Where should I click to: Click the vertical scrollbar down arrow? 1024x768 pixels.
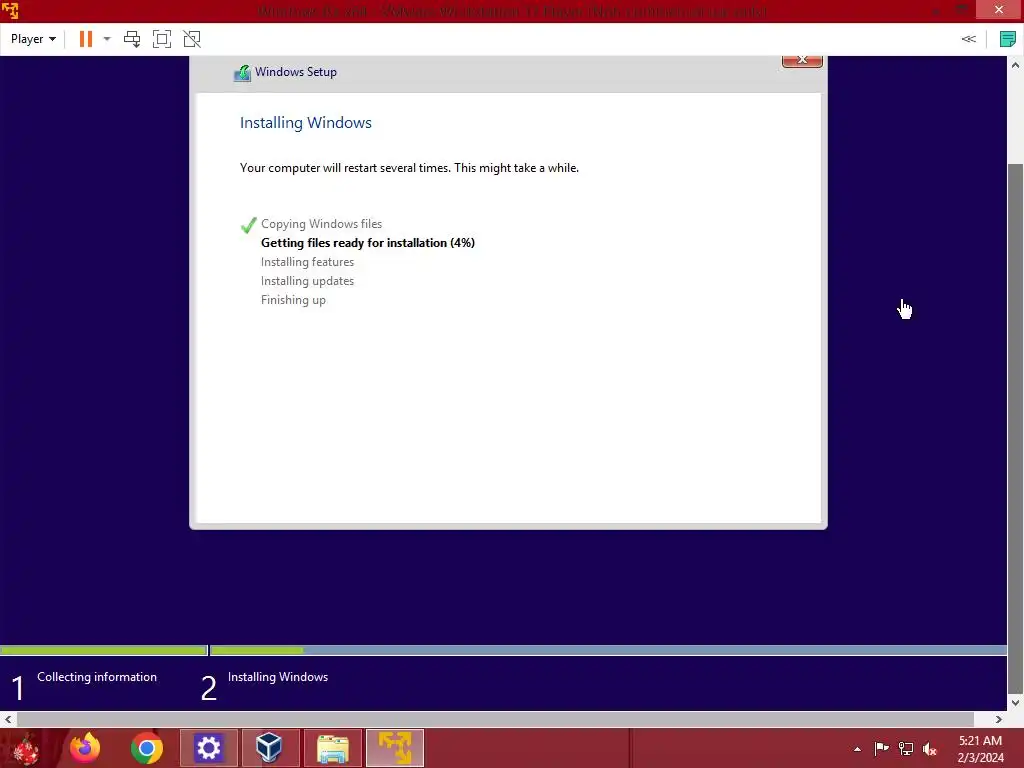click(x=1016, y=703)
